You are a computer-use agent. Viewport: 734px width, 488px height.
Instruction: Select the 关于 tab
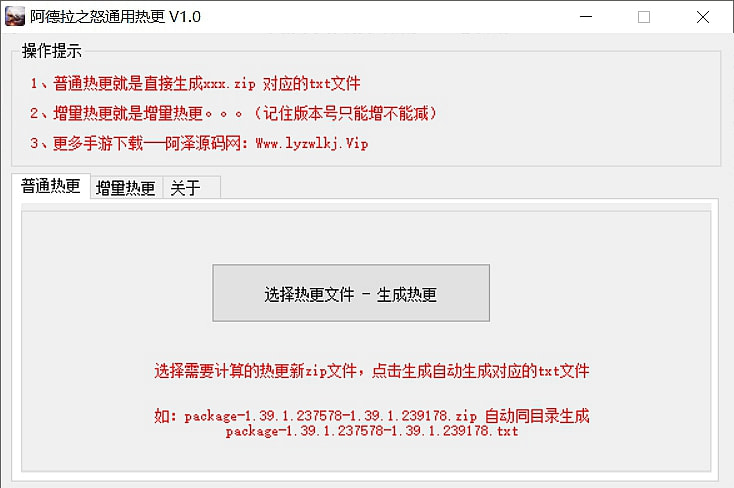185,188
